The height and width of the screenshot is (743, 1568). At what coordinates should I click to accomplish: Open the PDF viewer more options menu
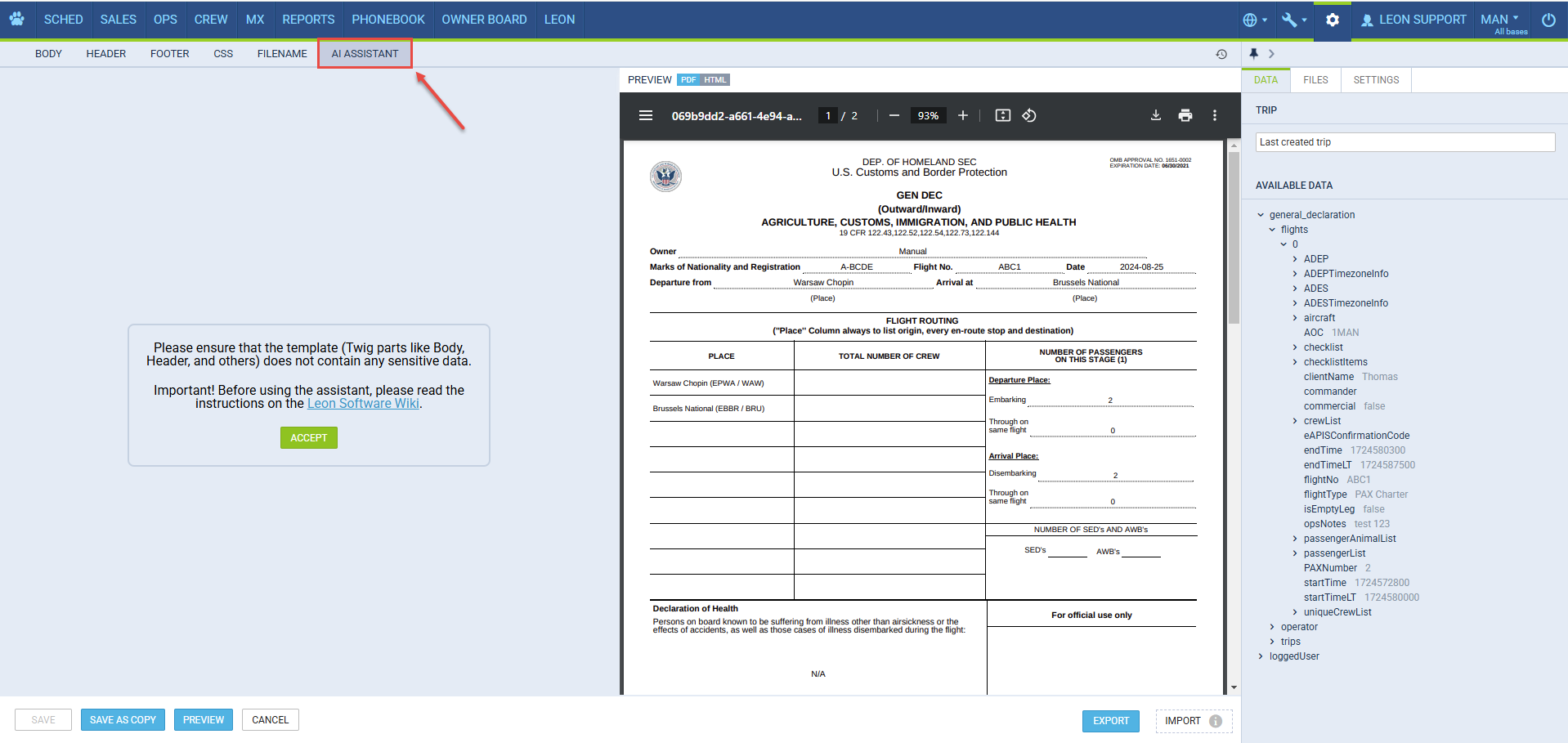1215,115
